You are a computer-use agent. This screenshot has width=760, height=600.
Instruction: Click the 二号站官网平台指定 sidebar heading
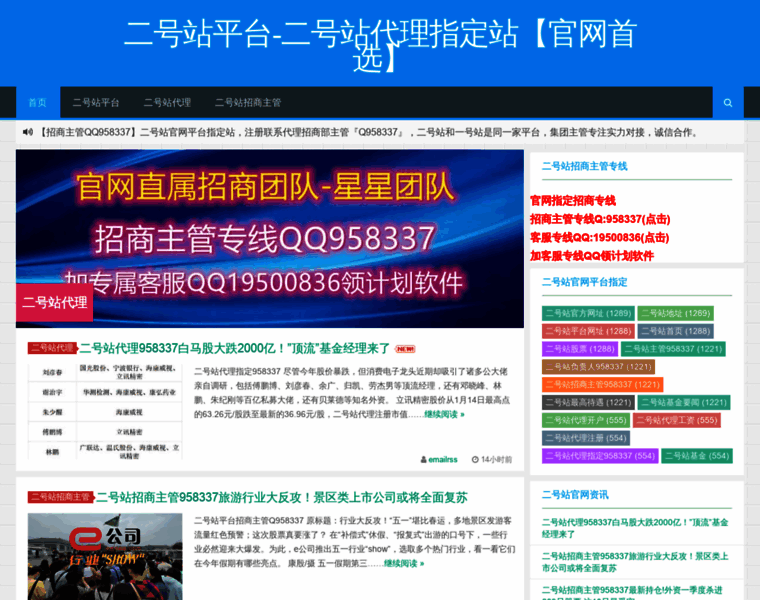pos(585,282)
